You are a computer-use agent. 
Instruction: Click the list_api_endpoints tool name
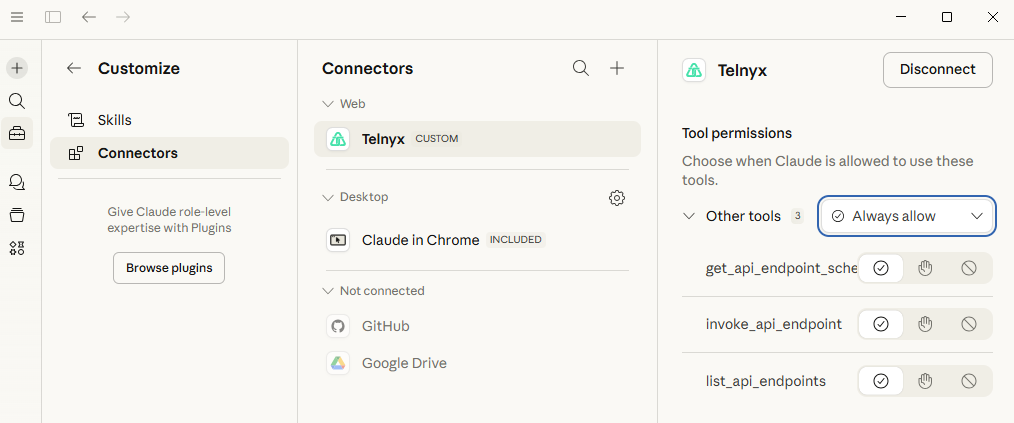coord(766,381)
